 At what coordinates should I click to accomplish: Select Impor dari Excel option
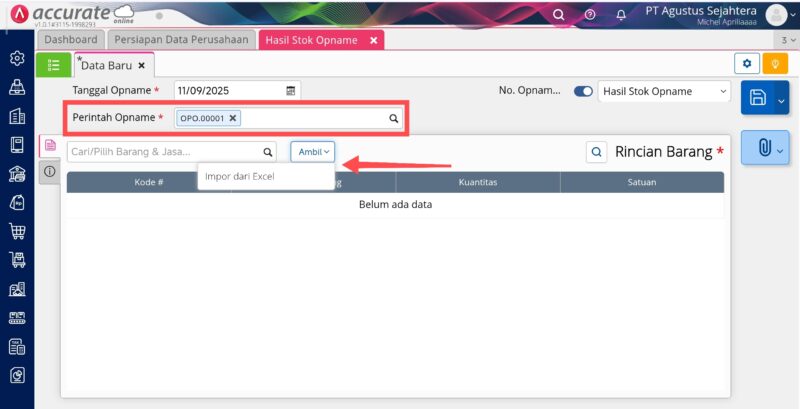click(x=239, y=176)
